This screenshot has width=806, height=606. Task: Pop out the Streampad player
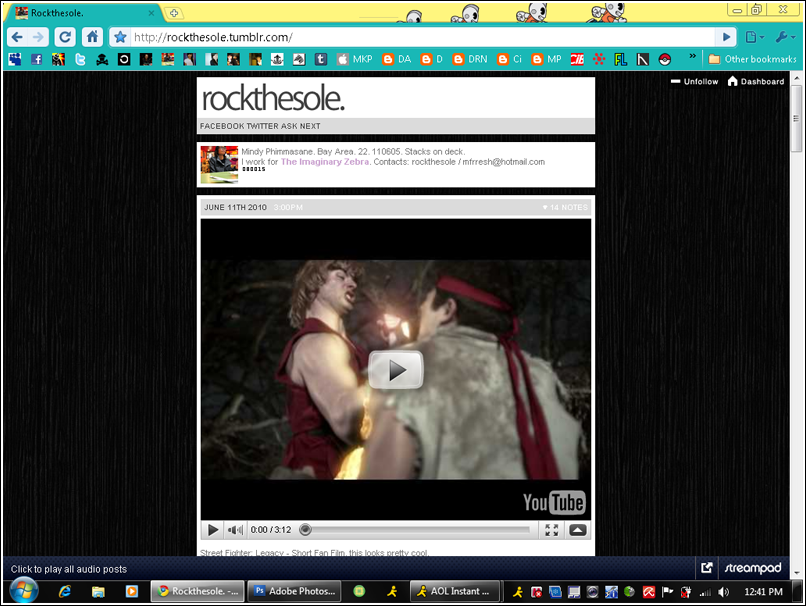coord(707,568)
